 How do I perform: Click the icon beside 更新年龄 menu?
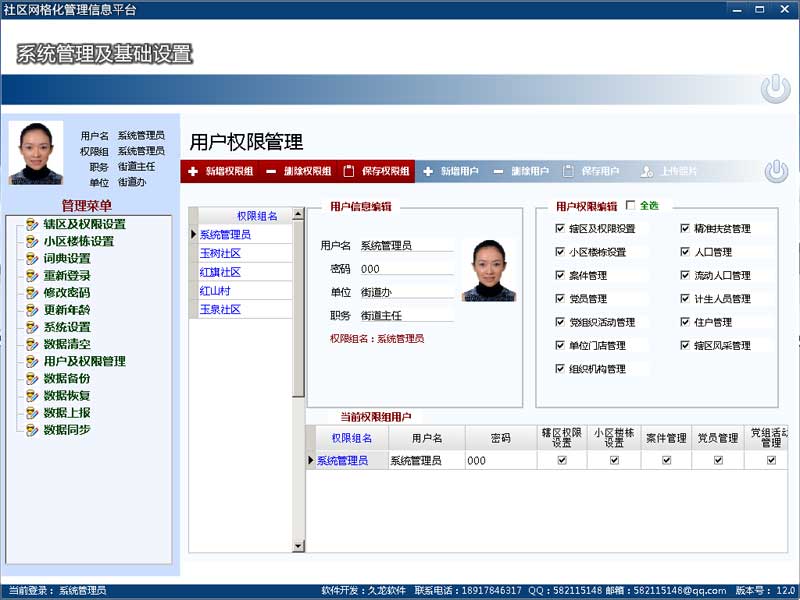pos(32,310)
